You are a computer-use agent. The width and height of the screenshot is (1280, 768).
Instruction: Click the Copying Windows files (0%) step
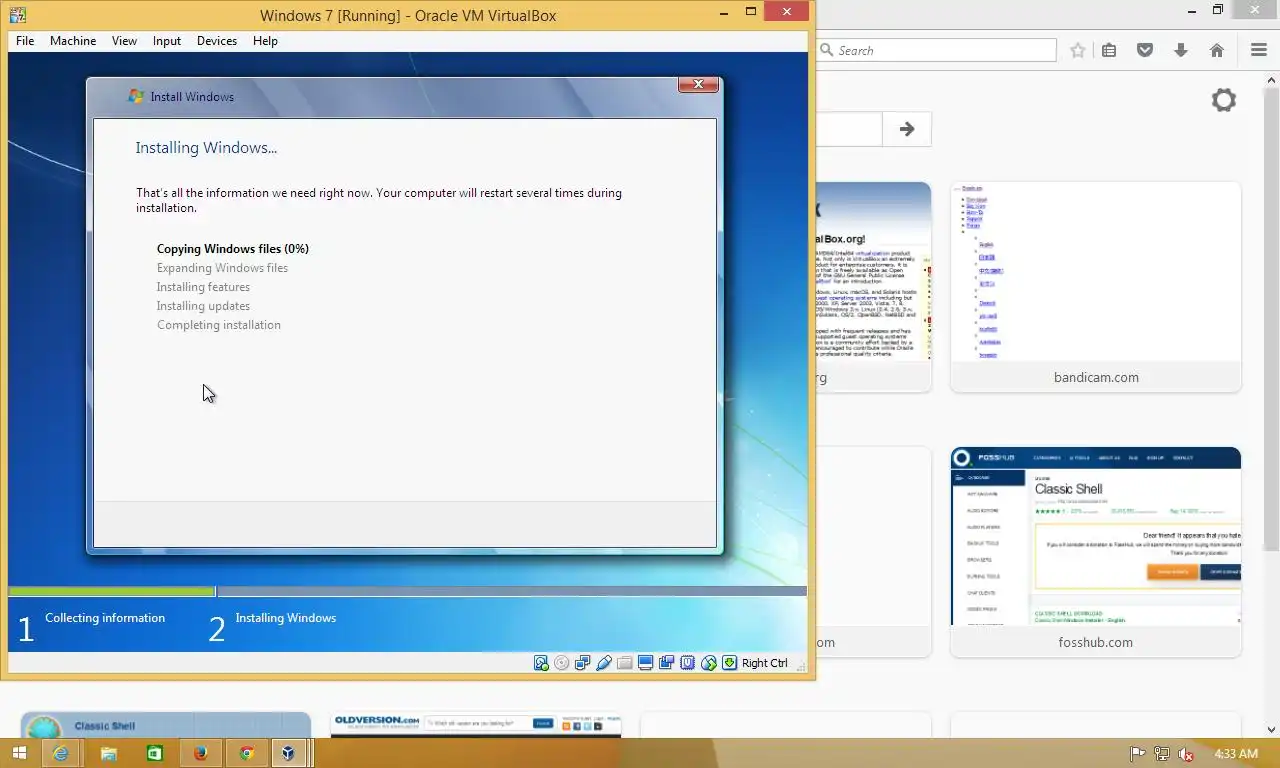(233, 249)
